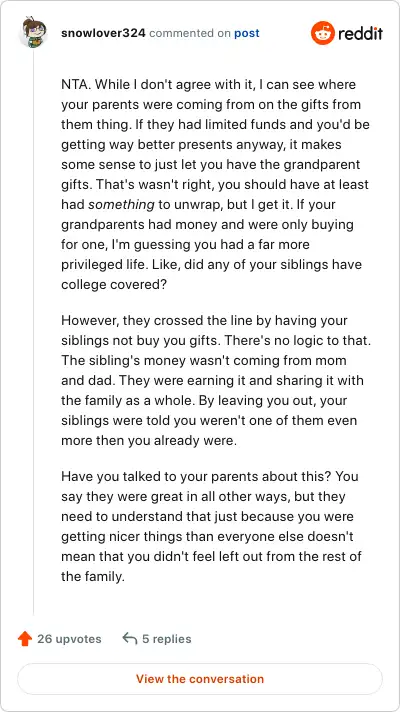This screenshot has height=712, width=400.
Task: Click the orange upvote arrow icon
Action: (x=25, y=639)
